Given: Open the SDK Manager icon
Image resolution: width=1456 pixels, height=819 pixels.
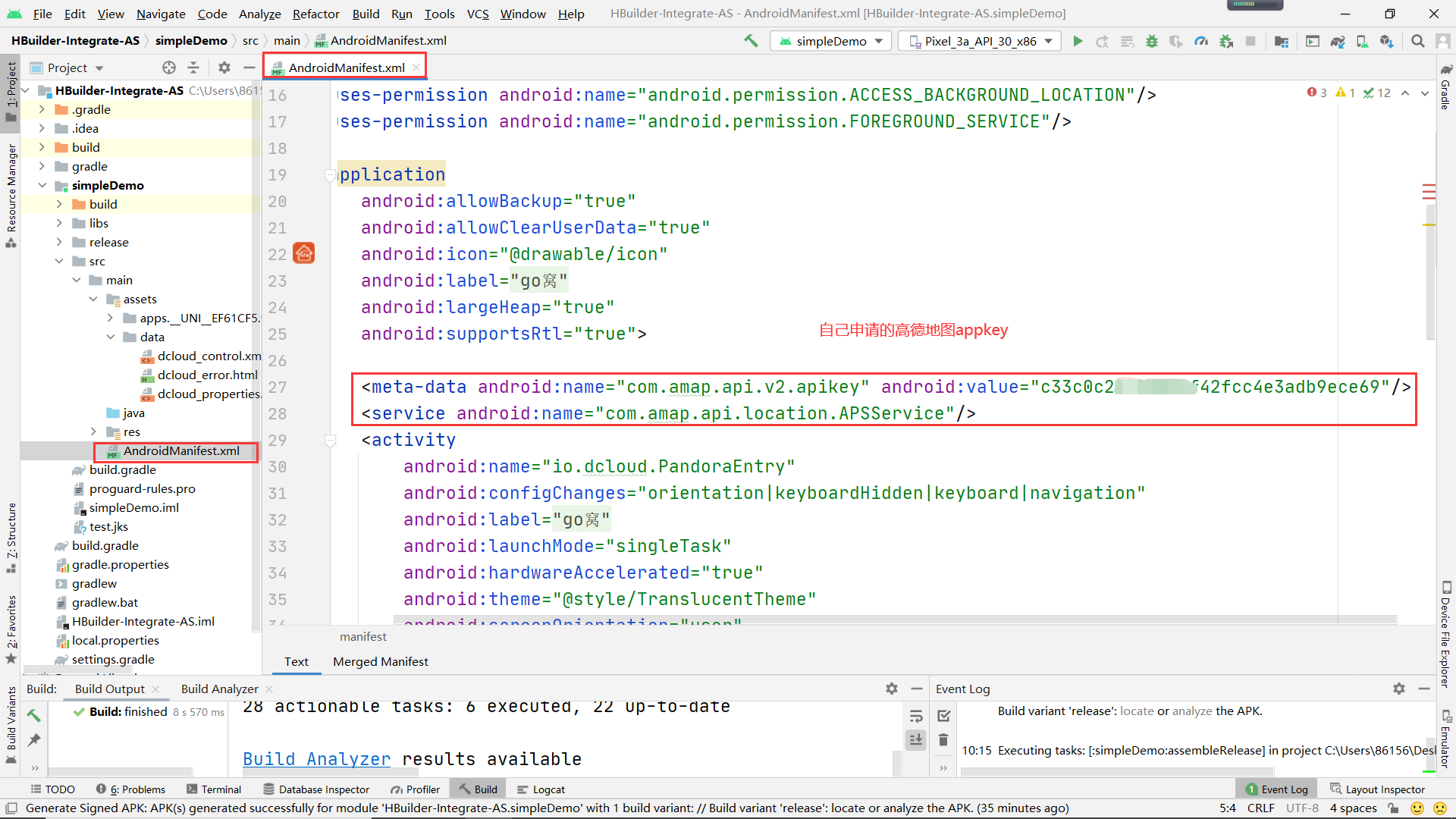Looking at the screenshot, I should 1387,41.
